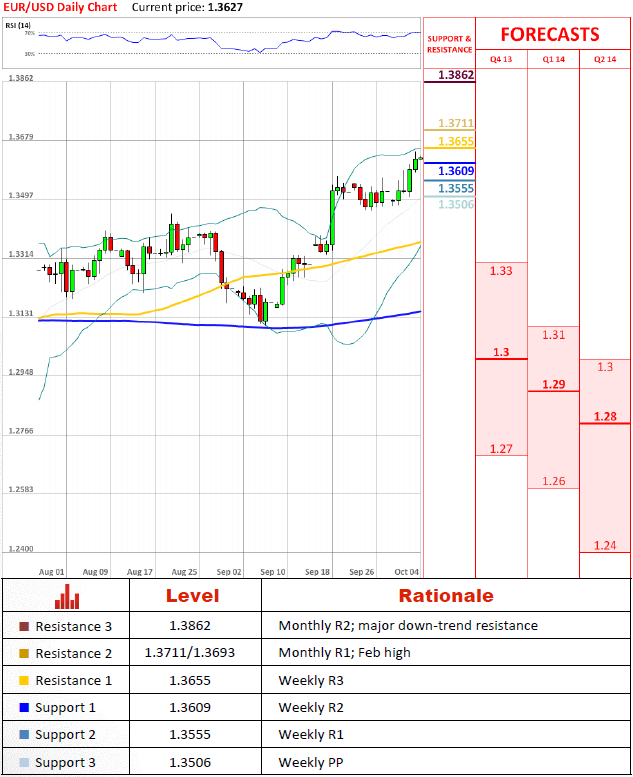Click the 1.3555 support level marker

pos(456,188)
